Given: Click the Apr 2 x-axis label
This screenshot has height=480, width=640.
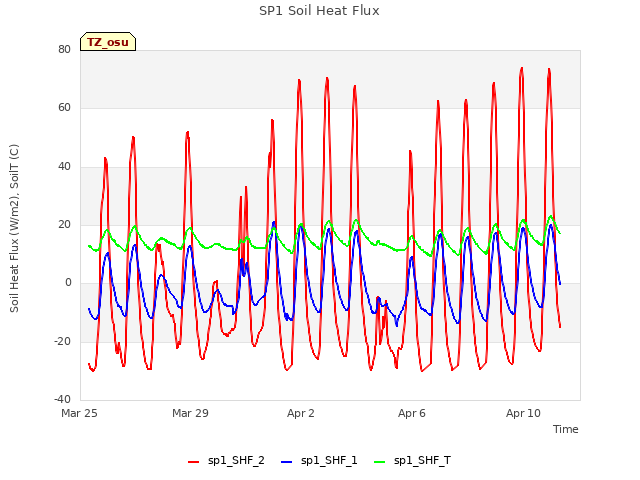Looking at the screenshot, I should [x=301, y=413].
